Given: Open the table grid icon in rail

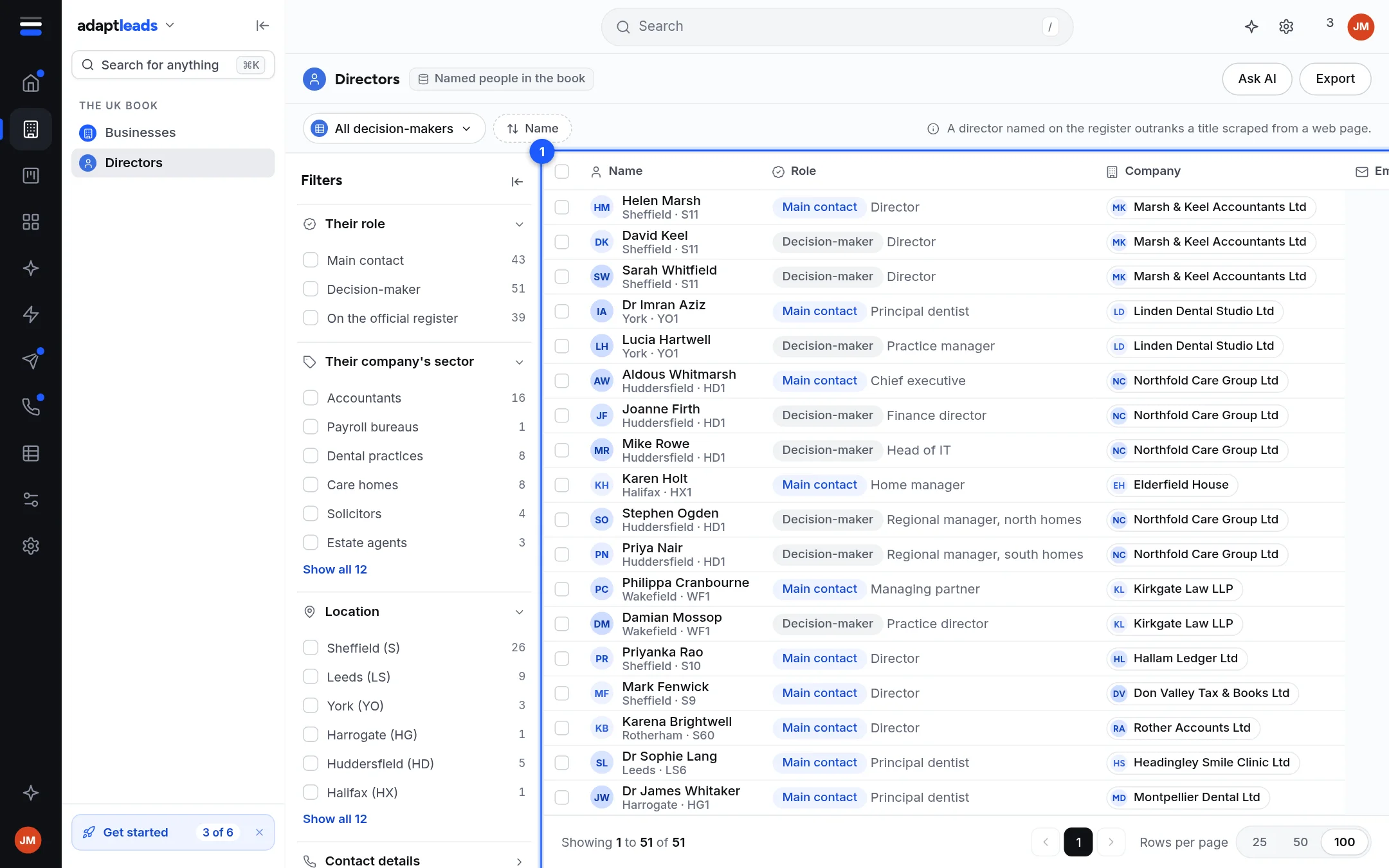Looking at the screenshot, I should 31,453.
